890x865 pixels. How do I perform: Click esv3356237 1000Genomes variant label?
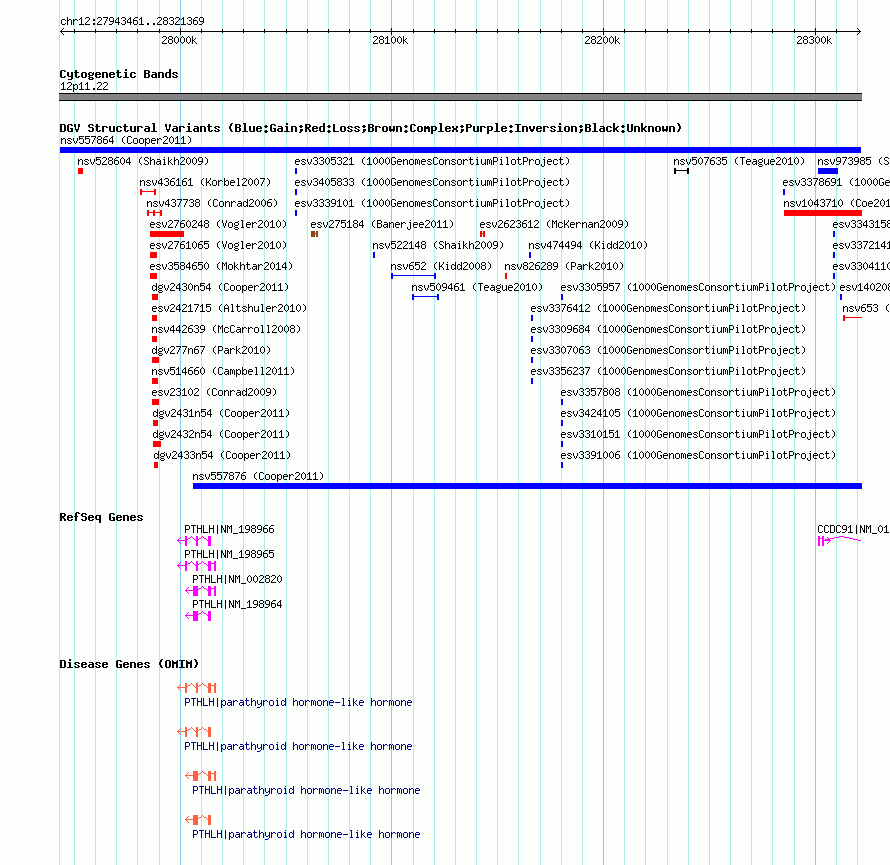coord(668,371)
